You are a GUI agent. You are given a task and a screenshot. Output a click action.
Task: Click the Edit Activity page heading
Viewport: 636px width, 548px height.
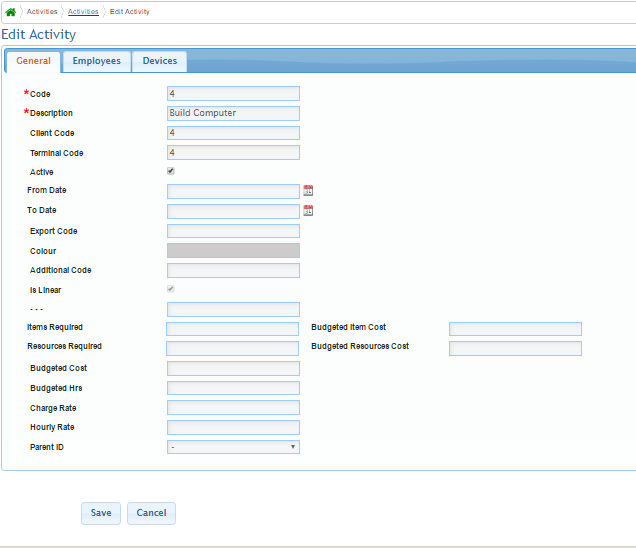coord(39,34)
